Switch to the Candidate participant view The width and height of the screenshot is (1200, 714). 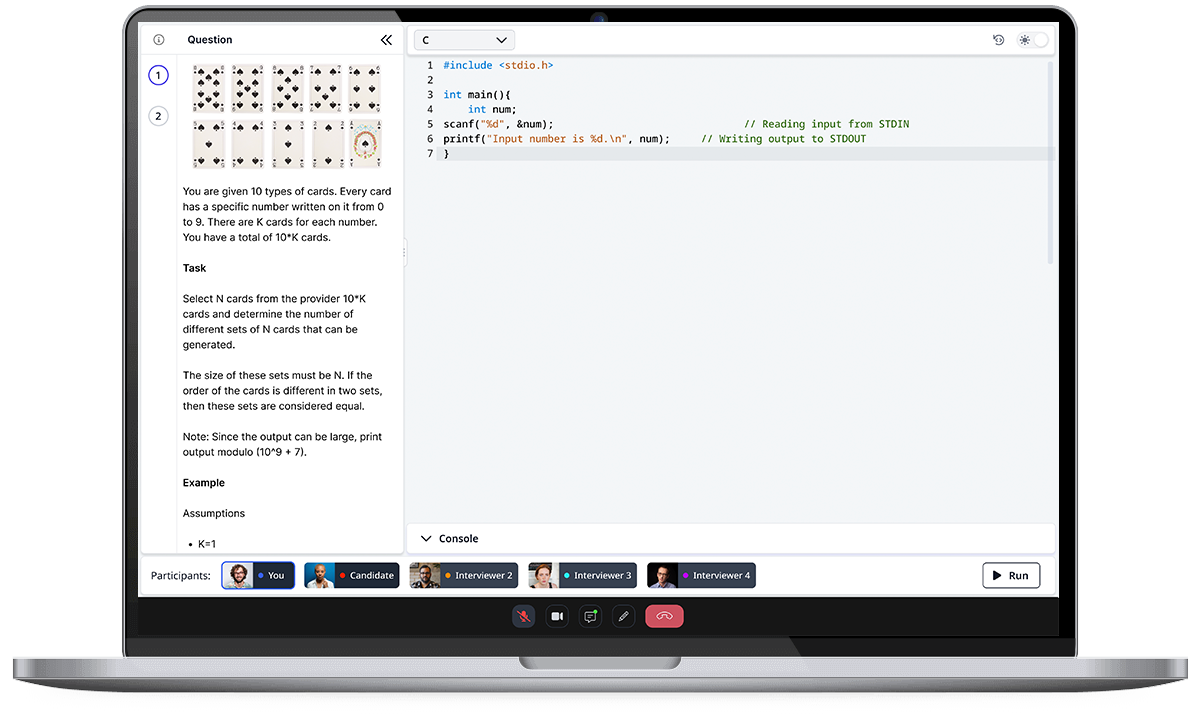click(x=352, y=575)
